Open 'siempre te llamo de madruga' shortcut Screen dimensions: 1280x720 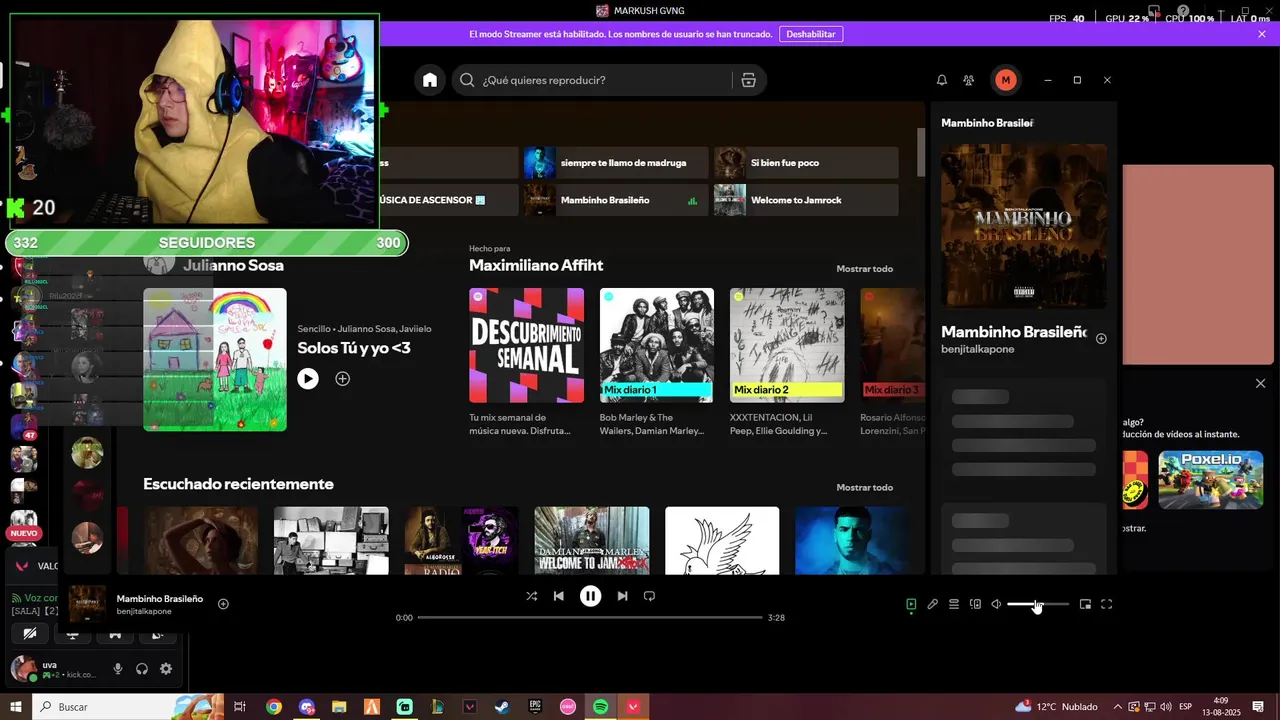(616, 163)
